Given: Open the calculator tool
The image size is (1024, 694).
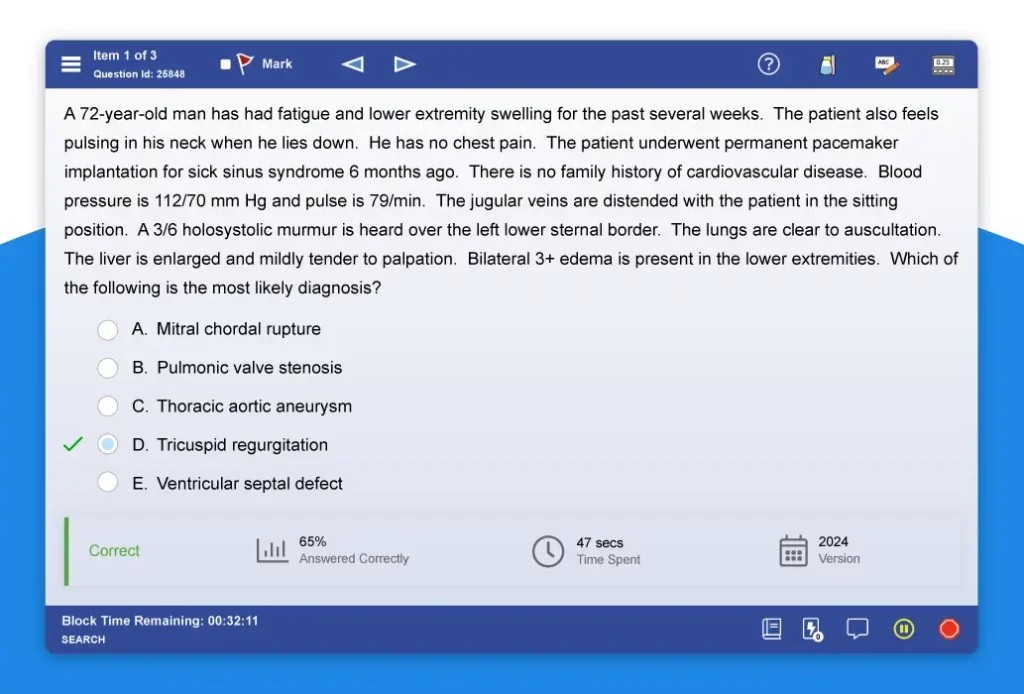Looking at the screenshot, I should 943,65.
